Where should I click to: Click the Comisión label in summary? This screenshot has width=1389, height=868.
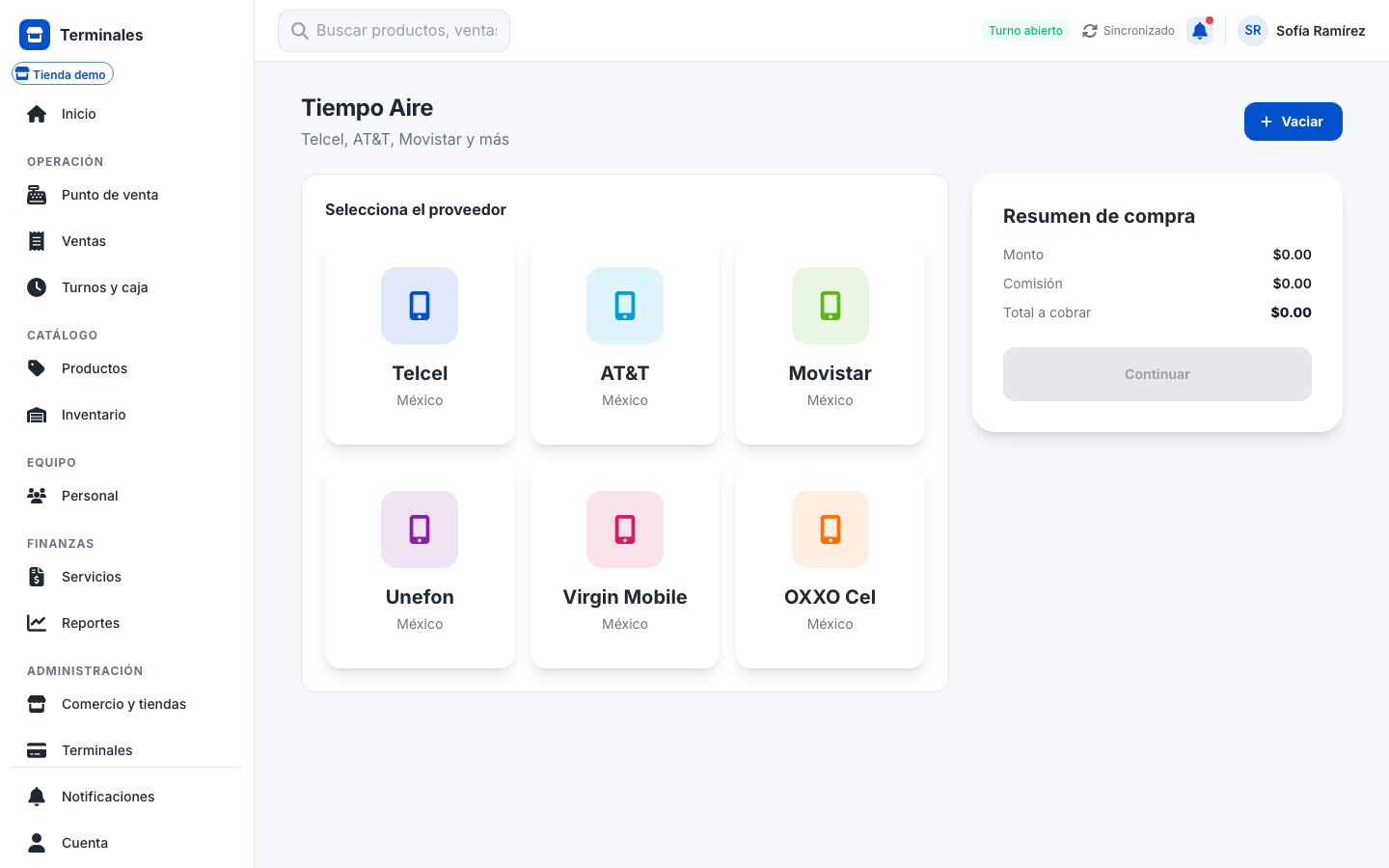(1033, 284)
